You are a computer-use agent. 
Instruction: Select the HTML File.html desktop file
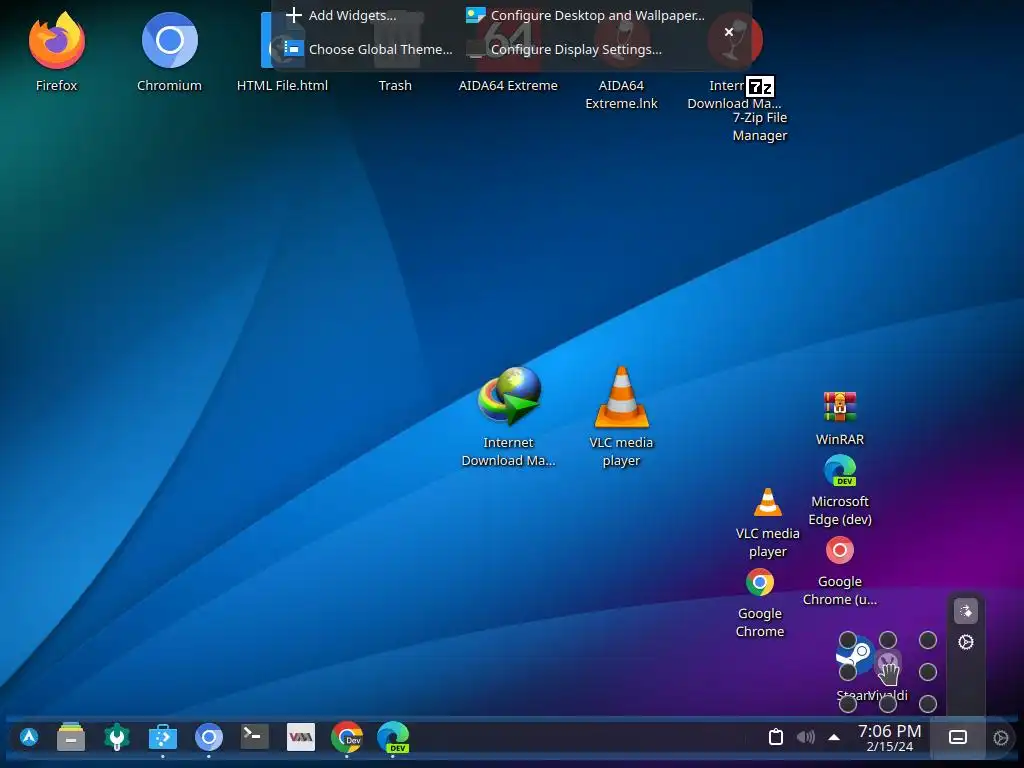282,40
